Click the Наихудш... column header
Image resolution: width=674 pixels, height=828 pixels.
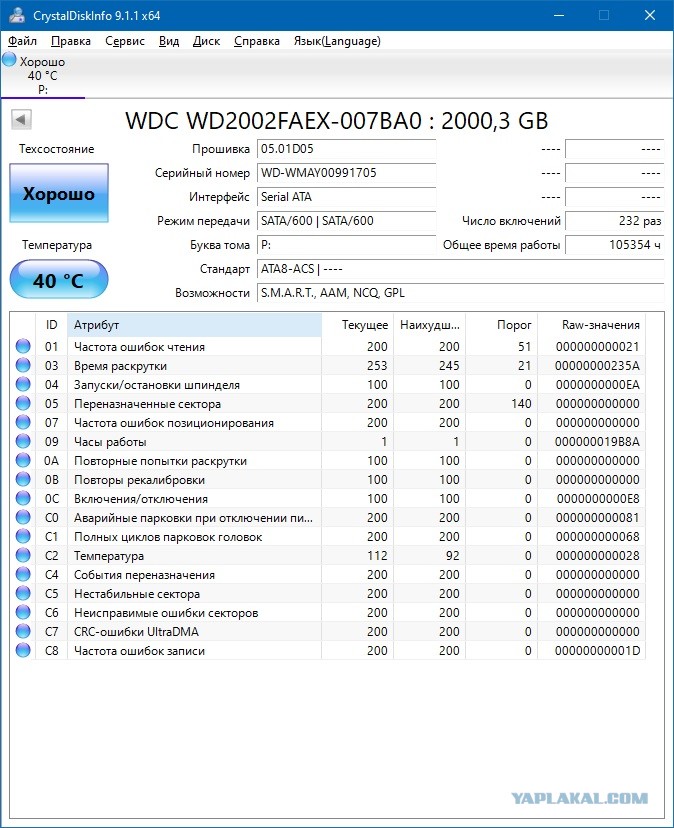tap(429, 325)
